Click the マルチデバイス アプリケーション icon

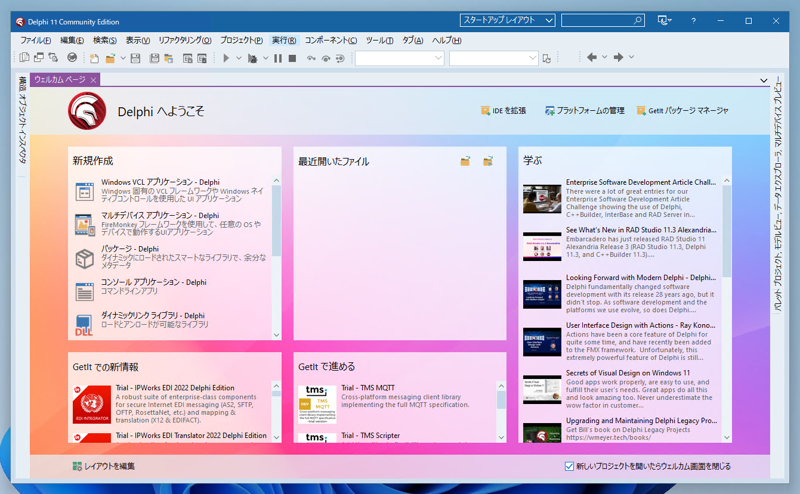click(84, 225)
